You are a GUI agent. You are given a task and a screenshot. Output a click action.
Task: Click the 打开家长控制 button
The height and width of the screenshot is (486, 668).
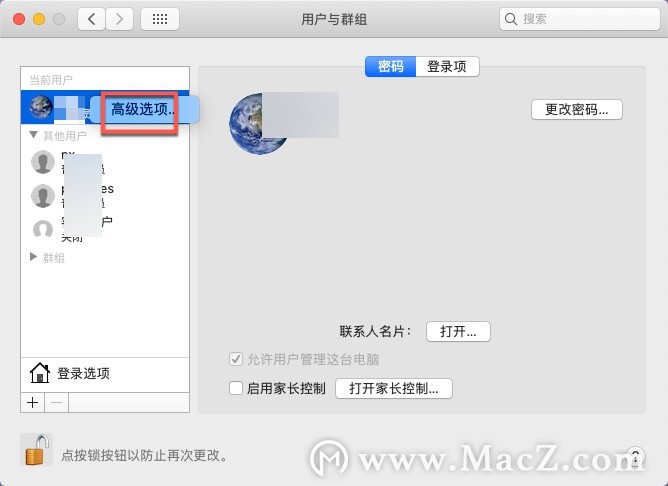pos(394,388)
